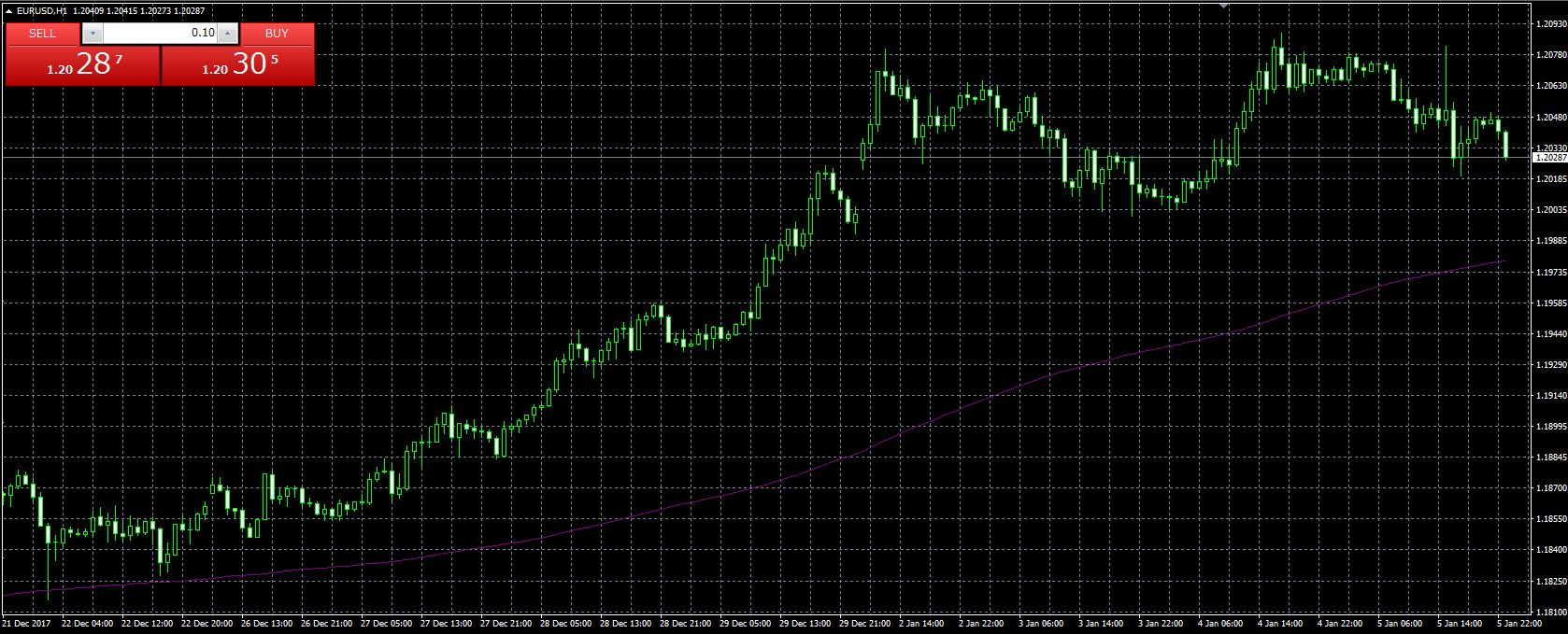Screen dimensions: 1568x634
Task: Click the 28 Dec 13:00 time label
Action: [x=626, y=624]
